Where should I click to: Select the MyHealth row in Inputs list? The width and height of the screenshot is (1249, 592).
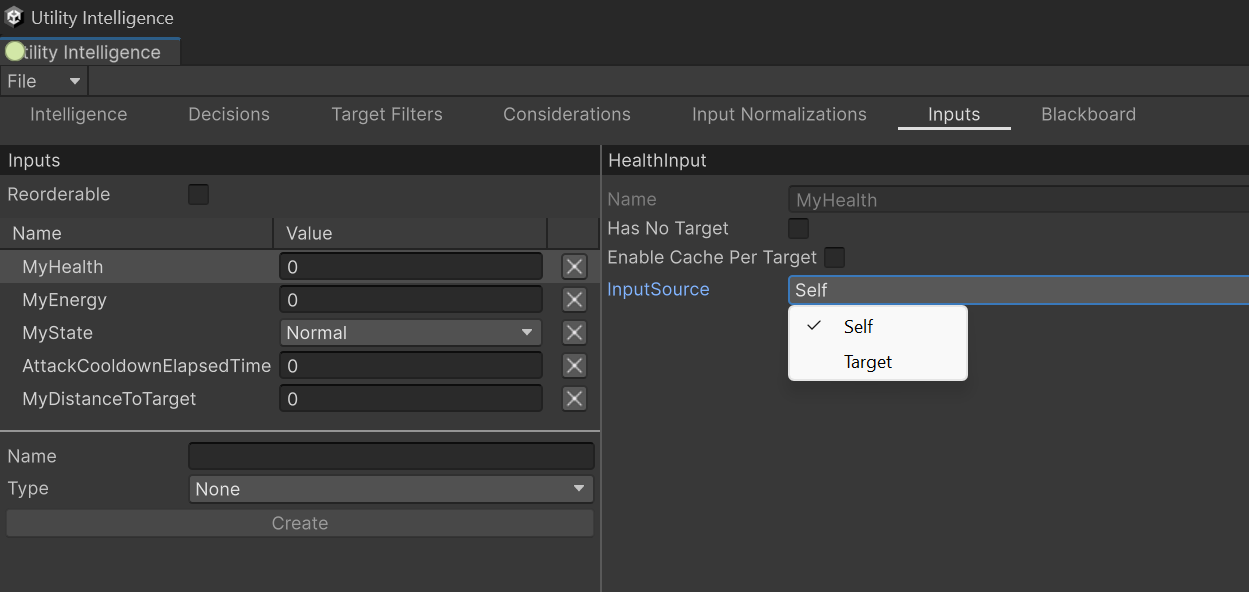(300, 267)
